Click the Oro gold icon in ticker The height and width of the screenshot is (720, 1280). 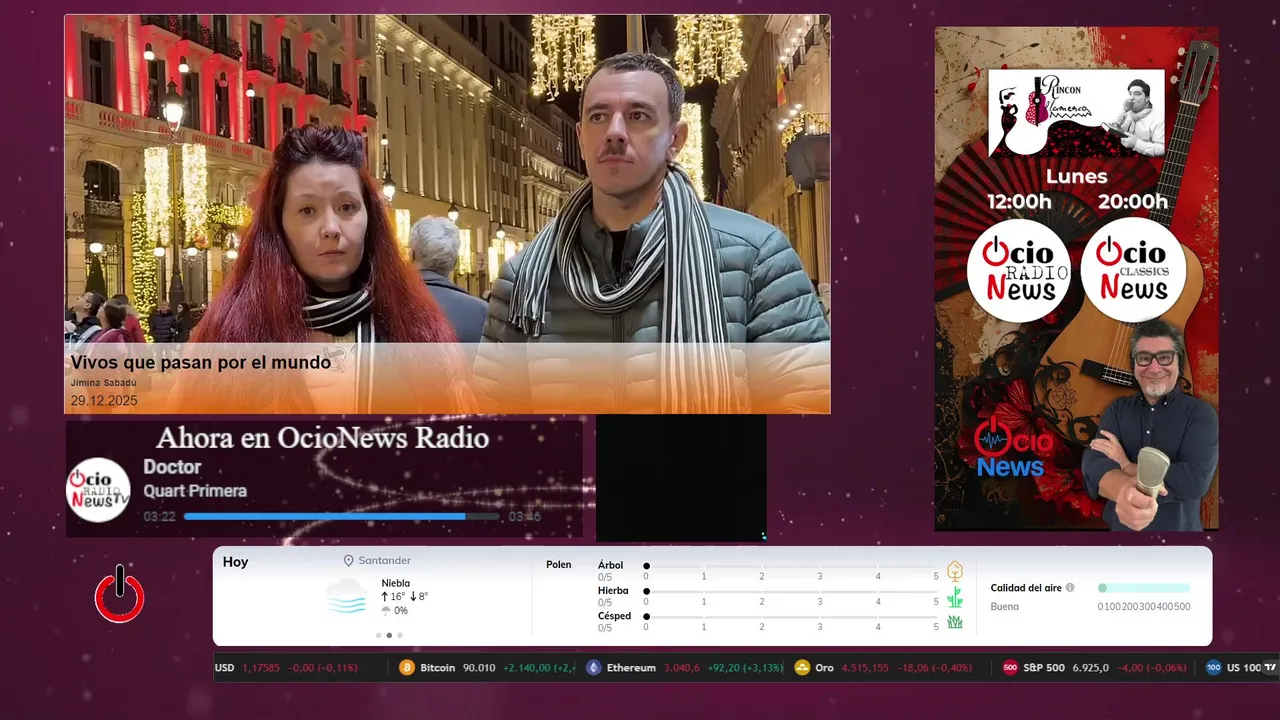click(x=802, y=668)
